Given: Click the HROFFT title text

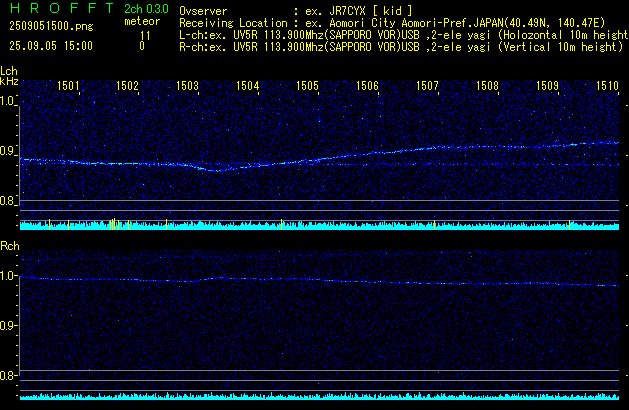Looking at the screenshot, I should 62,8.
